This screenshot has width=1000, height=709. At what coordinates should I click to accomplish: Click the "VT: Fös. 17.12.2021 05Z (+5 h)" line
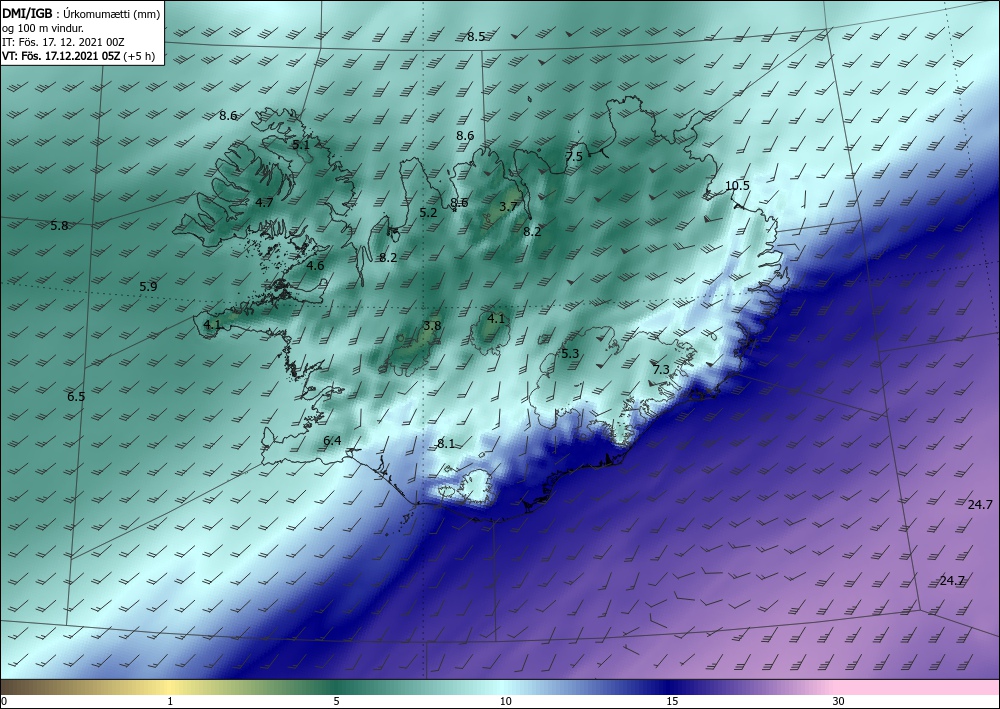(x=79, y=56)
